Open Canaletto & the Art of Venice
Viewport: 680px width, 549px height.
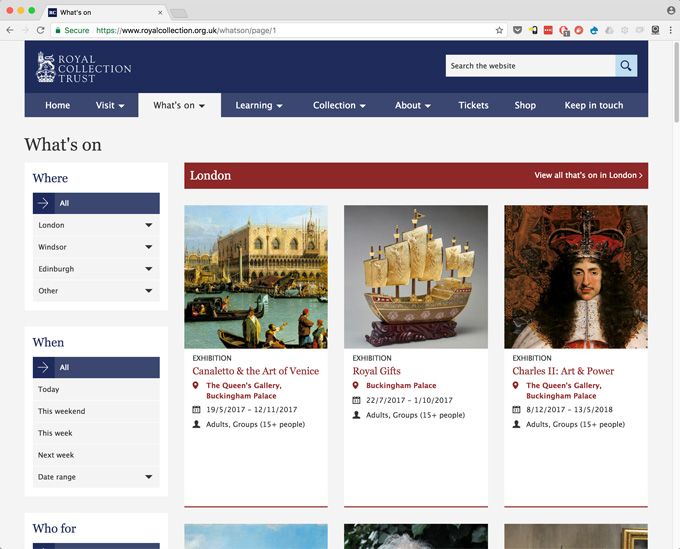(255, 371)
